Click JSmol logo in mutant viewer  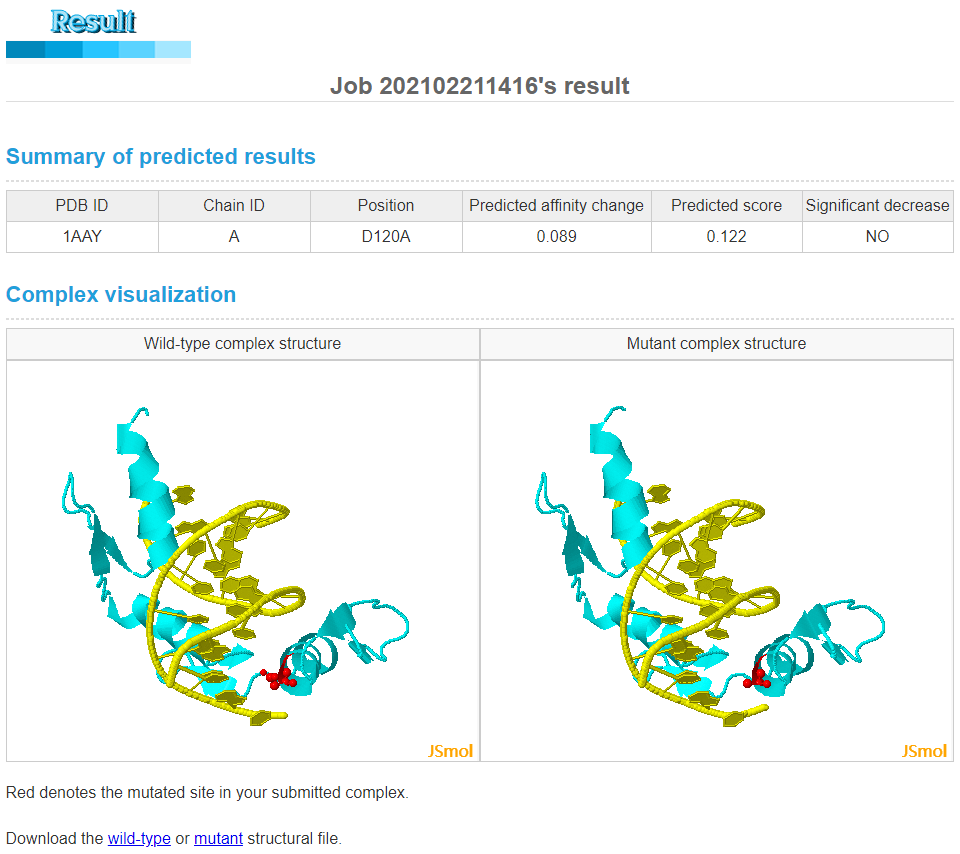[924, 751]
